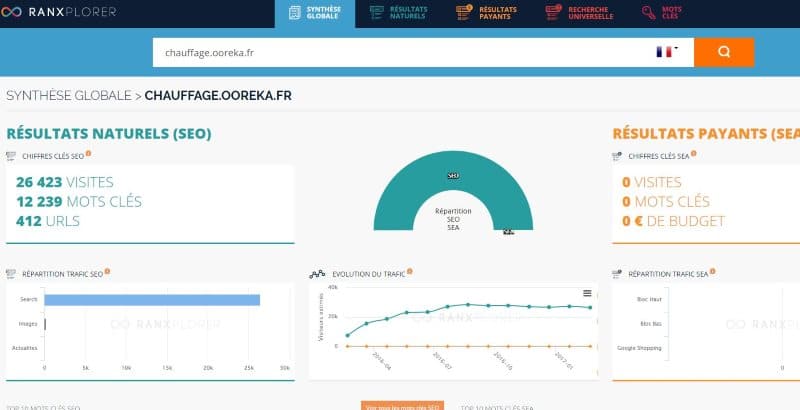Click the Ranxplorer infinity logo
800x410 pixels.
(11, 12)
